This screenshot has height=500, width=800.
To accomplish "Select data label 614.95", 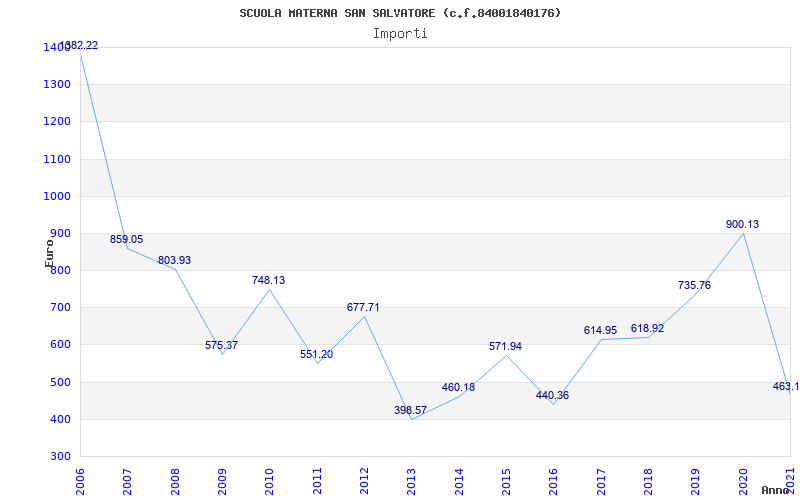I will point(601,330).
